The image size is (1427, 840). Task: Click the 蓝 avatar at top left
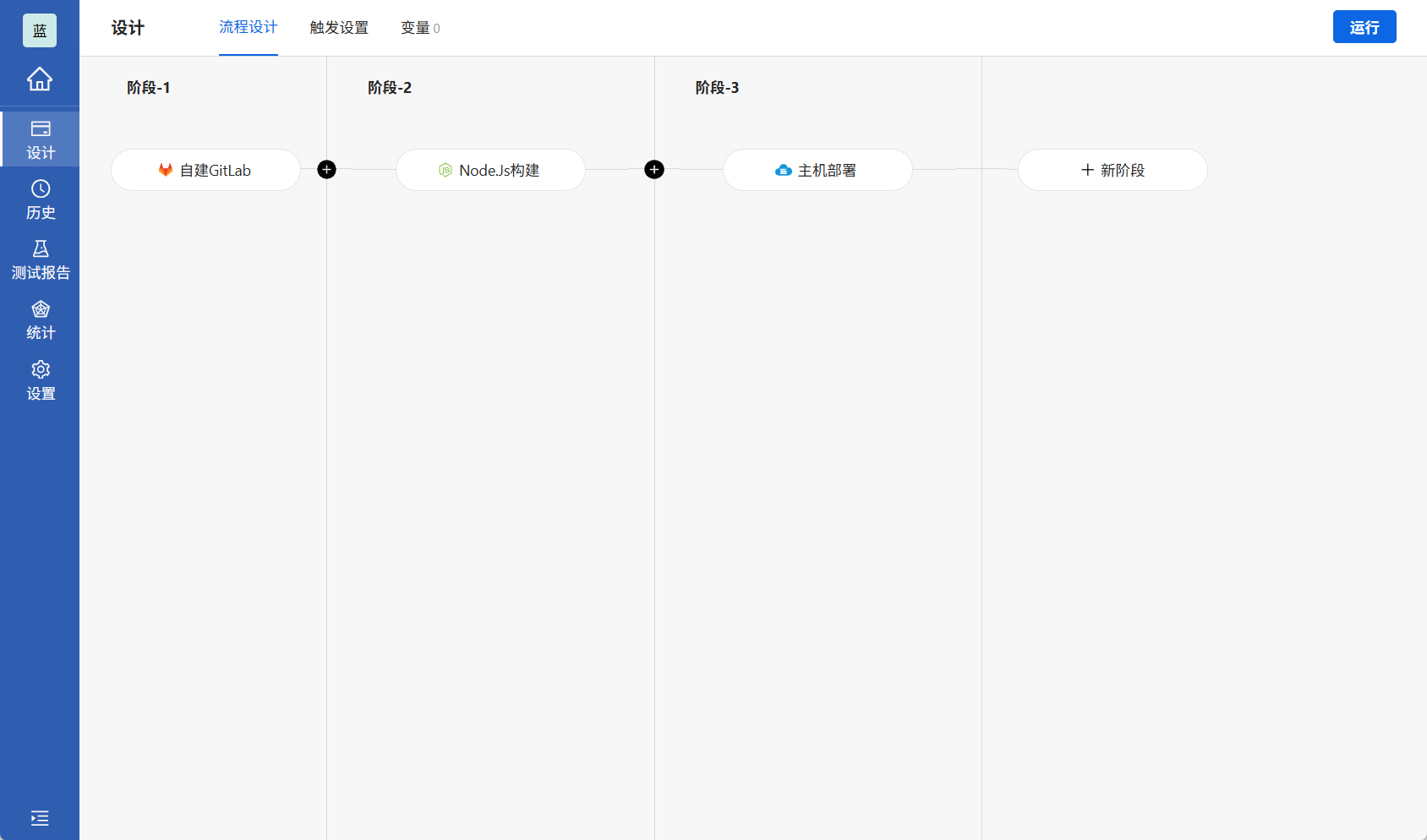click(x=40, y=30)
